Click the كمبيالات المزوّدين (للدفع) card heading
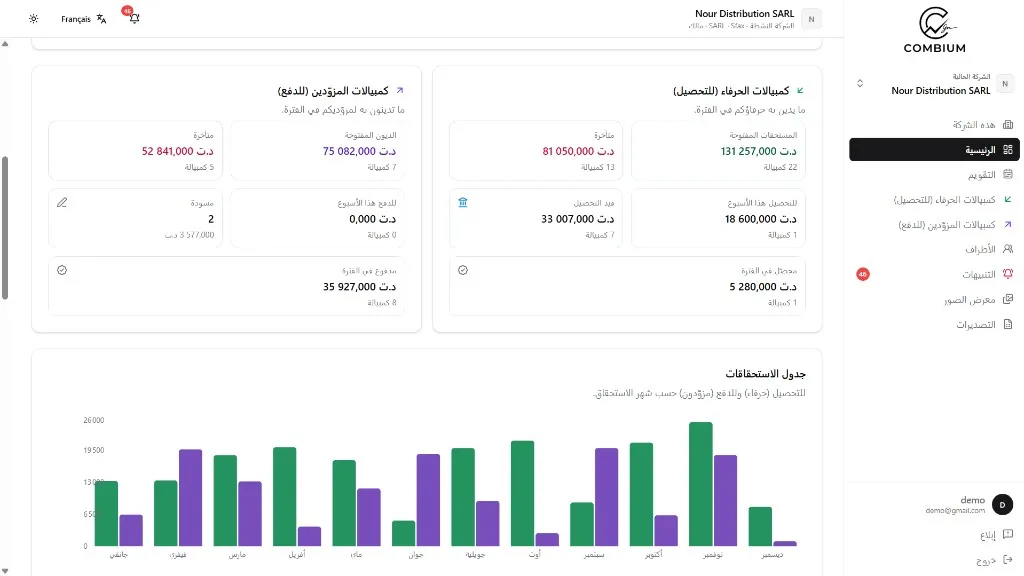The height and width of the screenshot is (576, 1024). (x=333, y=91)
